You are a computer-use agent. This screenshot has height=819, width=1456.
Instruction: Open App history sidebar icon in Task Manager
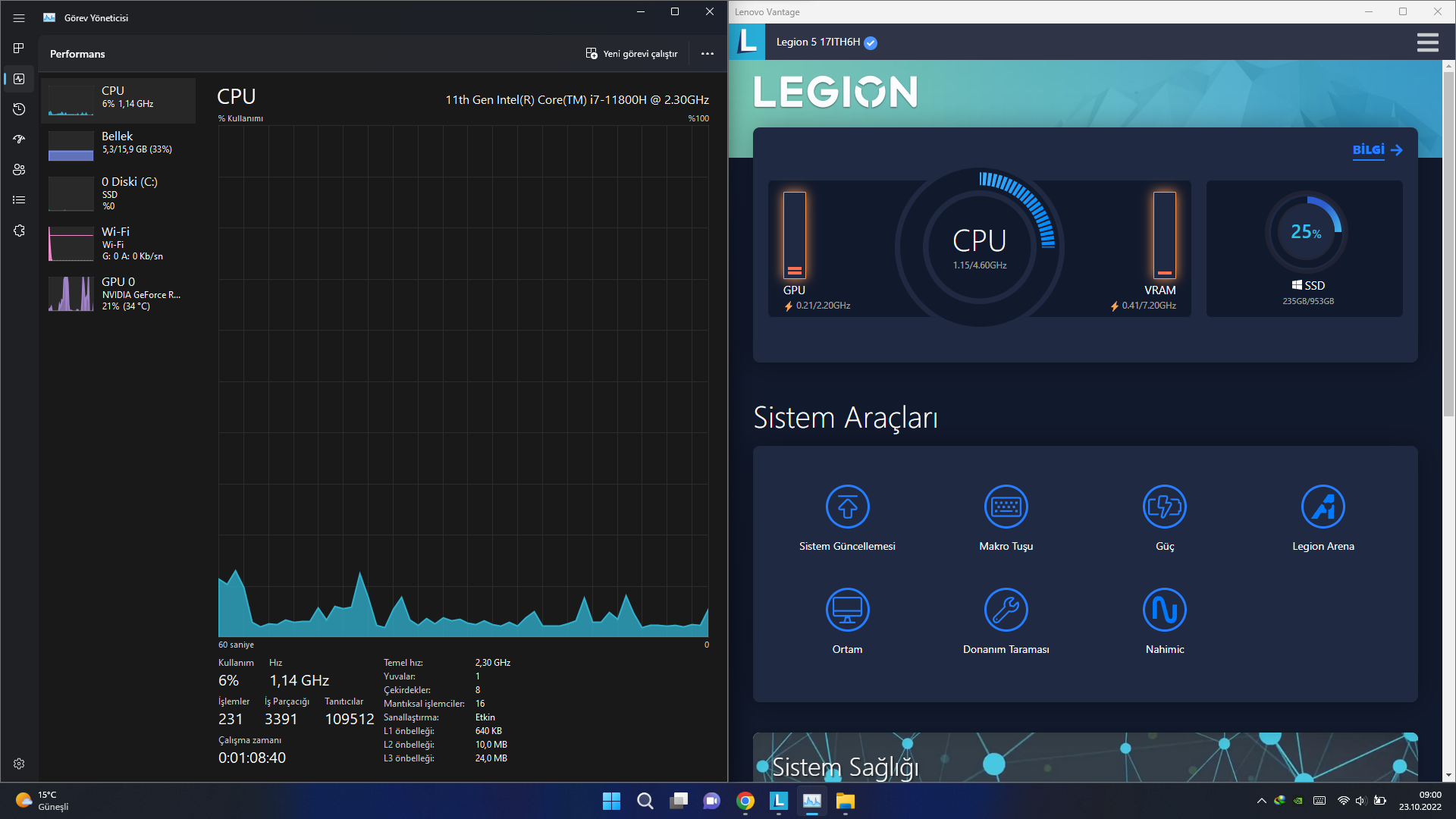click(x=19, y=109)
